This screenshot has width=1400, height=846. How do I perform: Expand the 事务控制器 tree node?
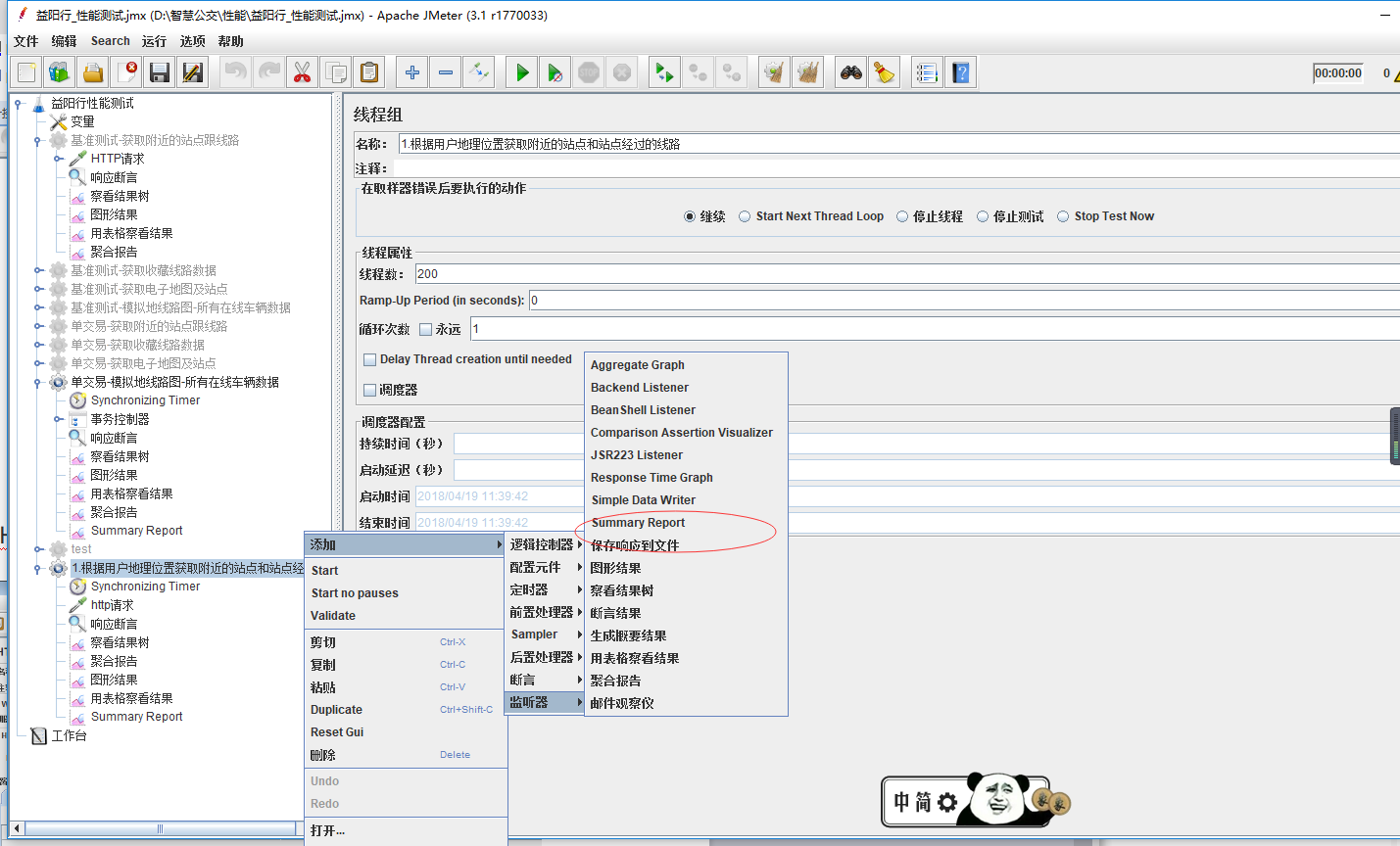pyautogui.click(x=58, y=419)
